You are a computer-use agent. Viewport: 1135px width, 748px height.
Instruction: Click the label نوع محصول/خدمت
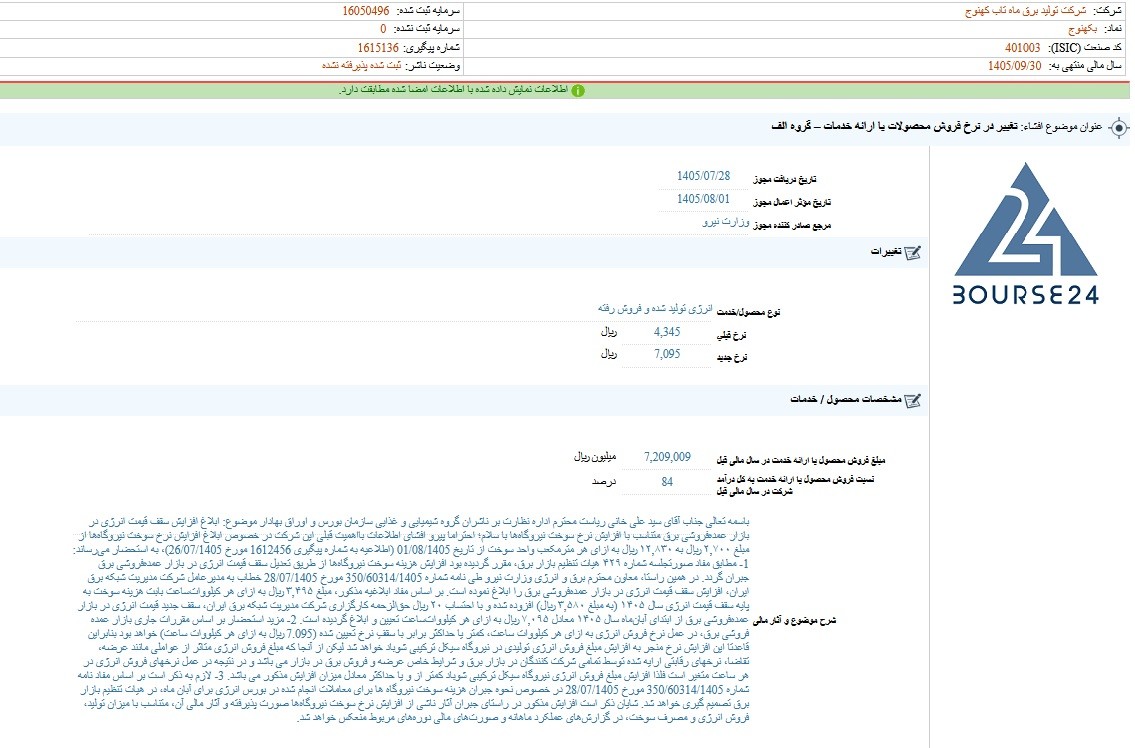(748, 312)
